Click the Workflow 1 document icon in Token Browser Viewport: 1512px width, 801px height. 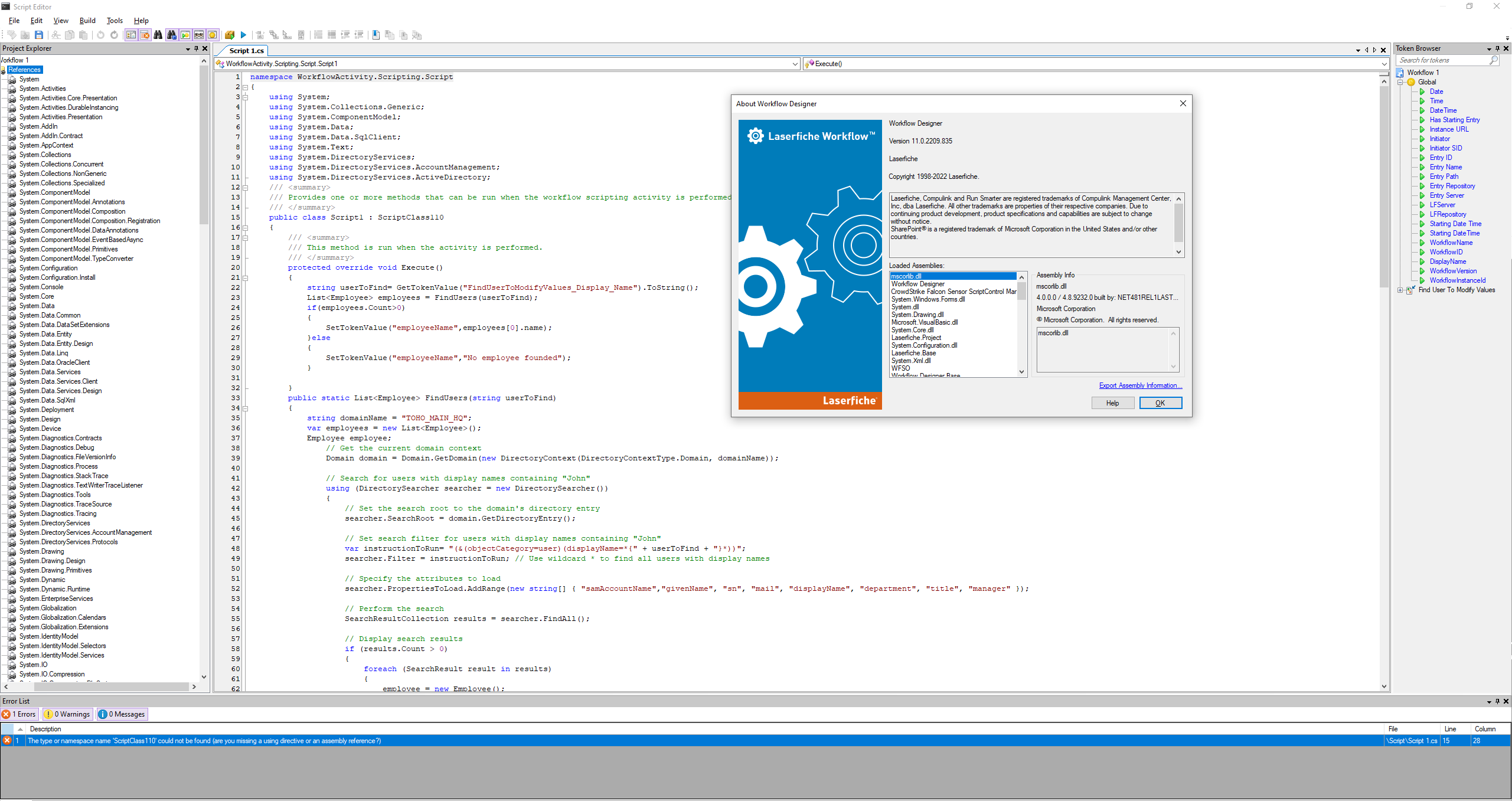[1400, 73]
